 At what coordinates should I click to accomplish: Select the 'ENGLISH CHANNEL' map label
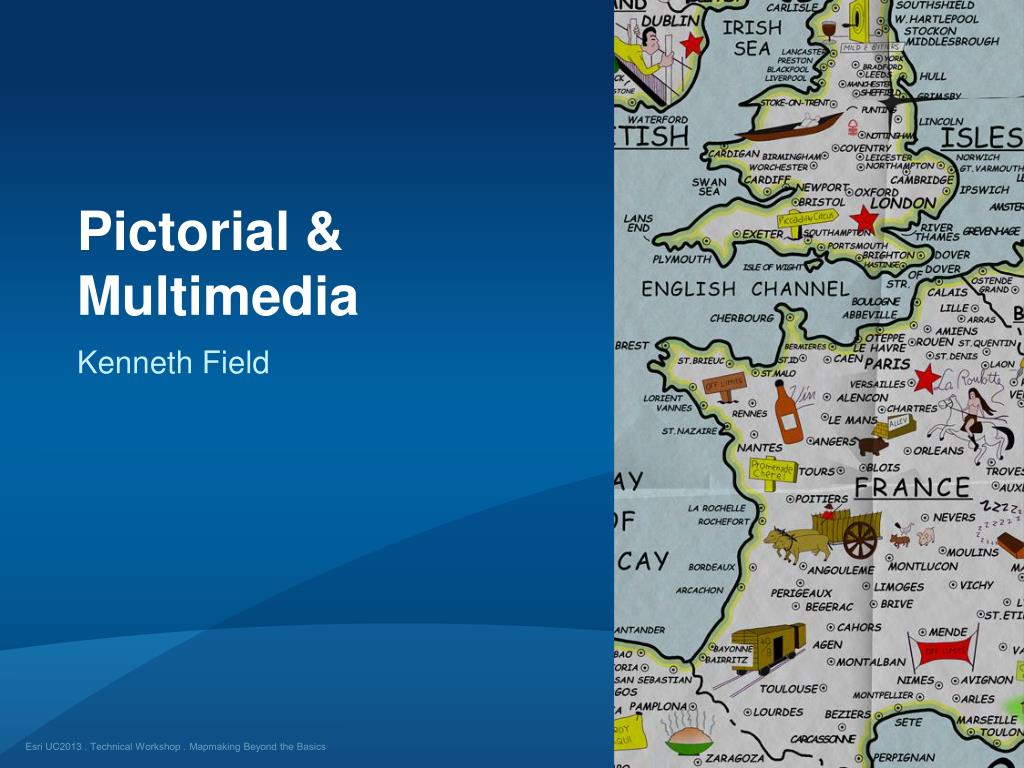[x=745, y=289]
